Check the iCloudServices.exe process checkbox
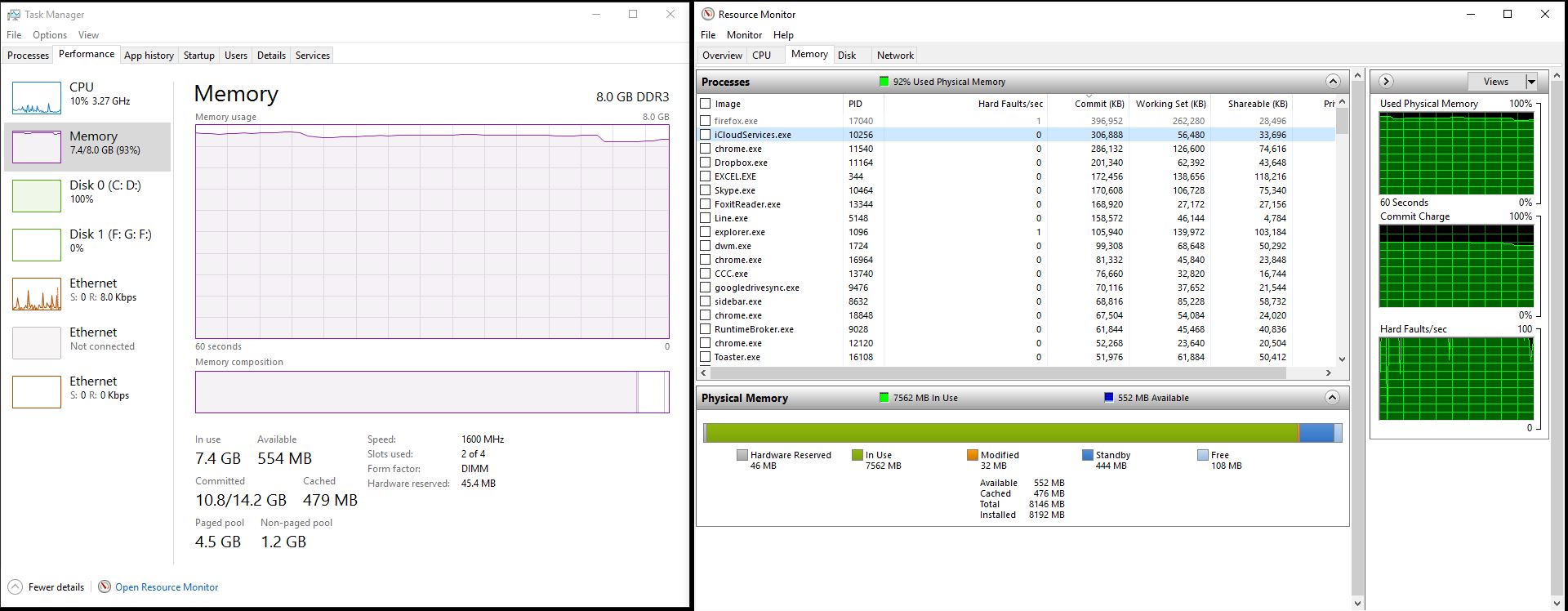Image resolution: width=1568 pixels, height=611 pixels. (705, 135)
